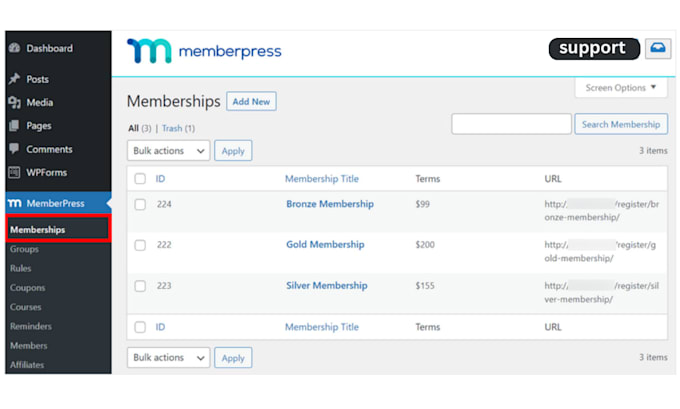Click the Search Membership button
This screenshot has width=680, height=409.
pos(621,124)
